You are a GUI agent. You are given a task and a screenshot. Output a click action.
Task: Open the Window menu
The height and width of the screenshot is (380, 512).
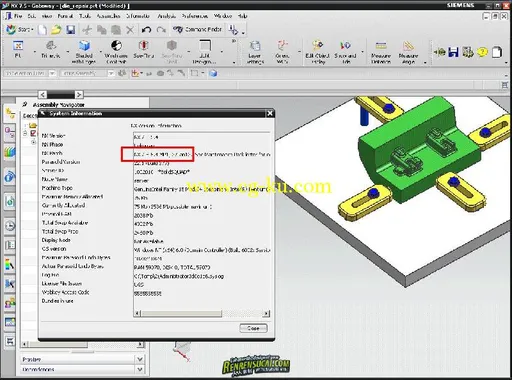tap(223, 16)
